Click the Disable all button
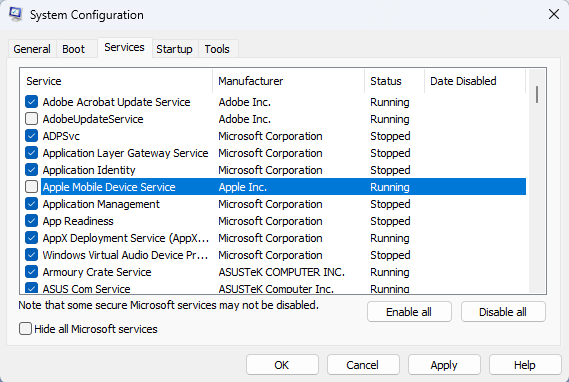 click(503, 312)
